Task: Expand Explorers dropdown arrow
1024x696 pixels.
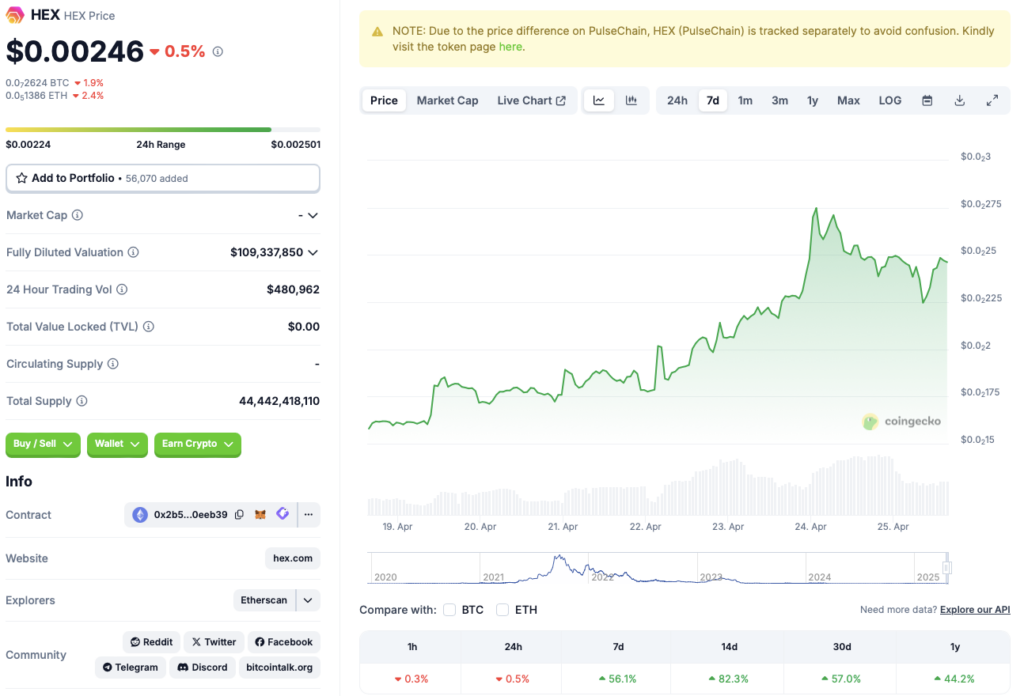Action: click(x=308, y=600)
